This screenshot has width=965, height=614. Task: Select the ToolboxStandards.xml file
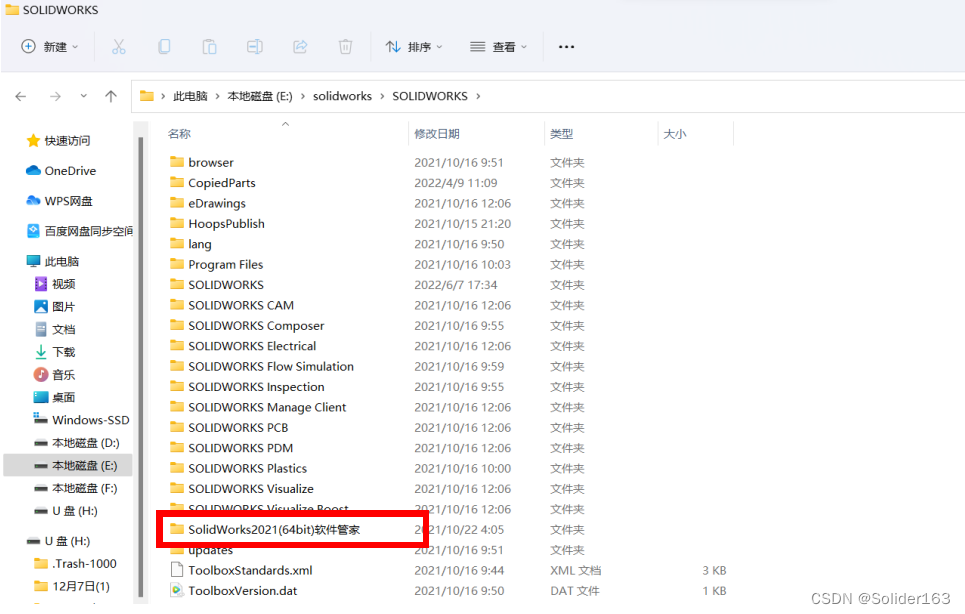coord(250,570)
